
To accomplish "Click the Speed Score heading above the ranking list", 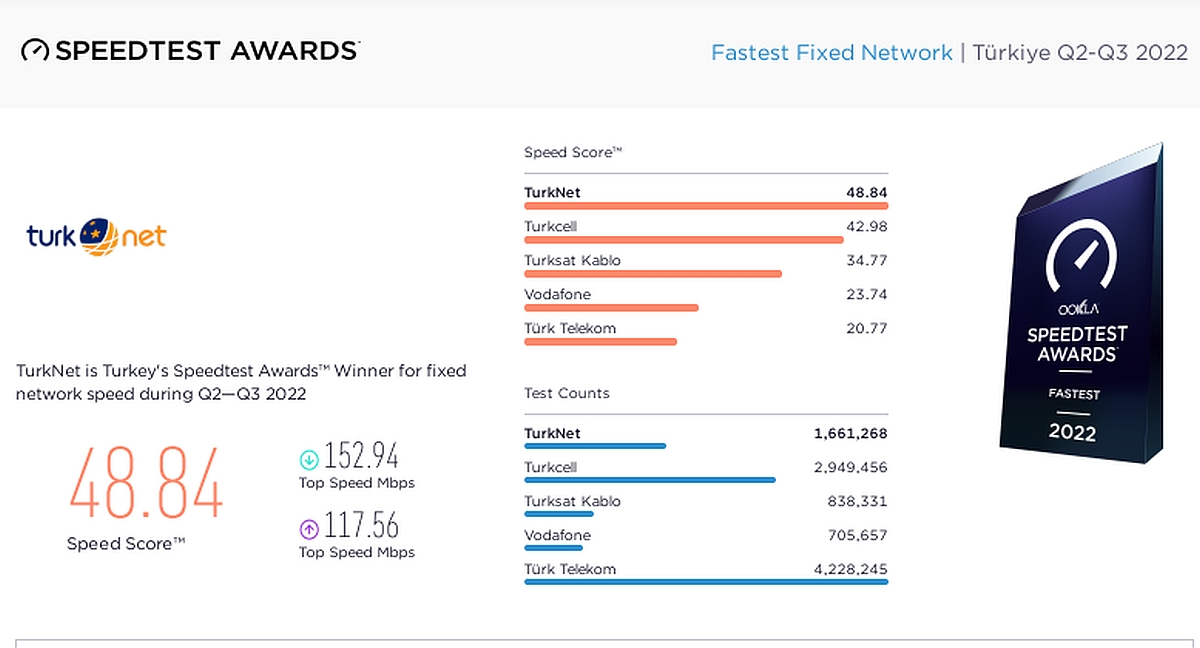I will click(x=573, y=153).
